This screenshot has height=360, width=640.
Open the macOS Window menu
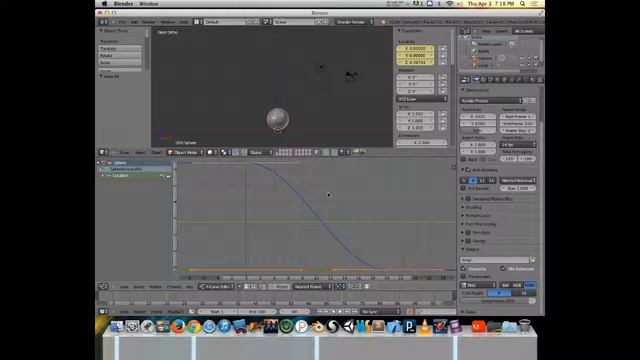(x=149, y=4)
